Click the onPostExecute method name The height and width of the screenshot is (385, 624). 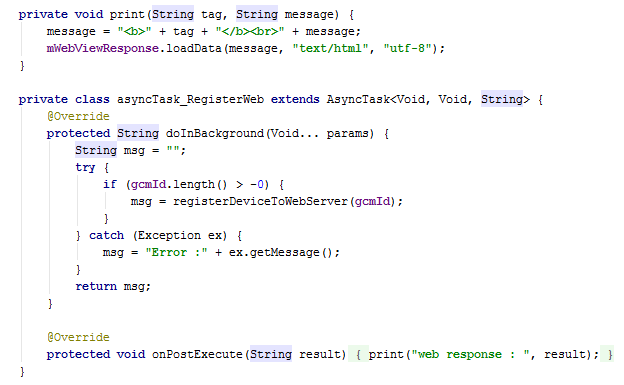[x=197, y=354]
